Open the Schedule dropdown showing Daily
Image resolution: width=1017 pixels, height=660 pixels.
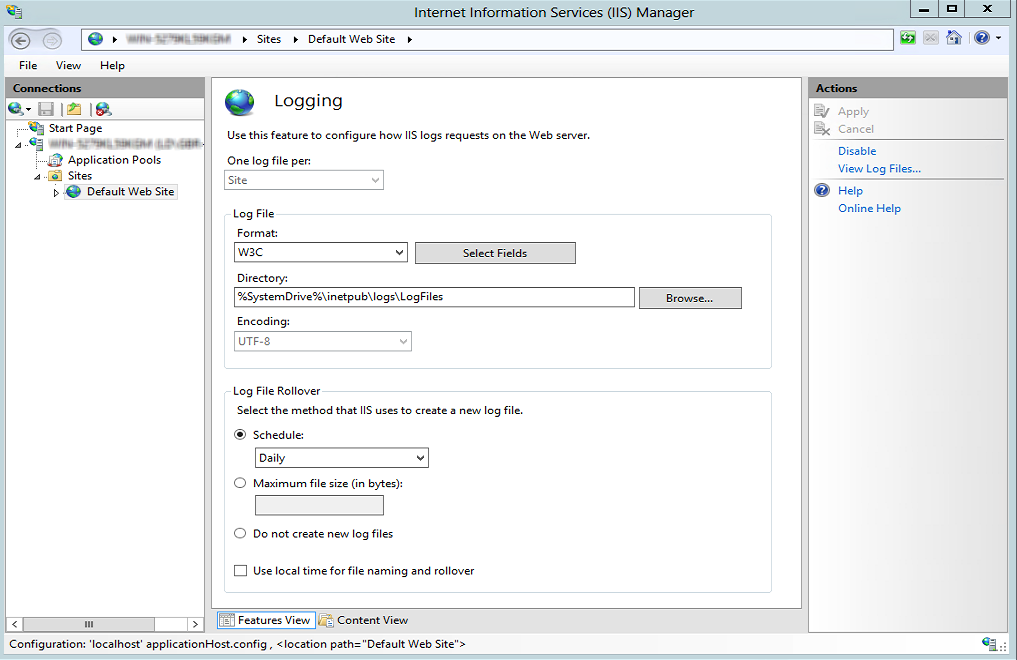coord(341,458)
